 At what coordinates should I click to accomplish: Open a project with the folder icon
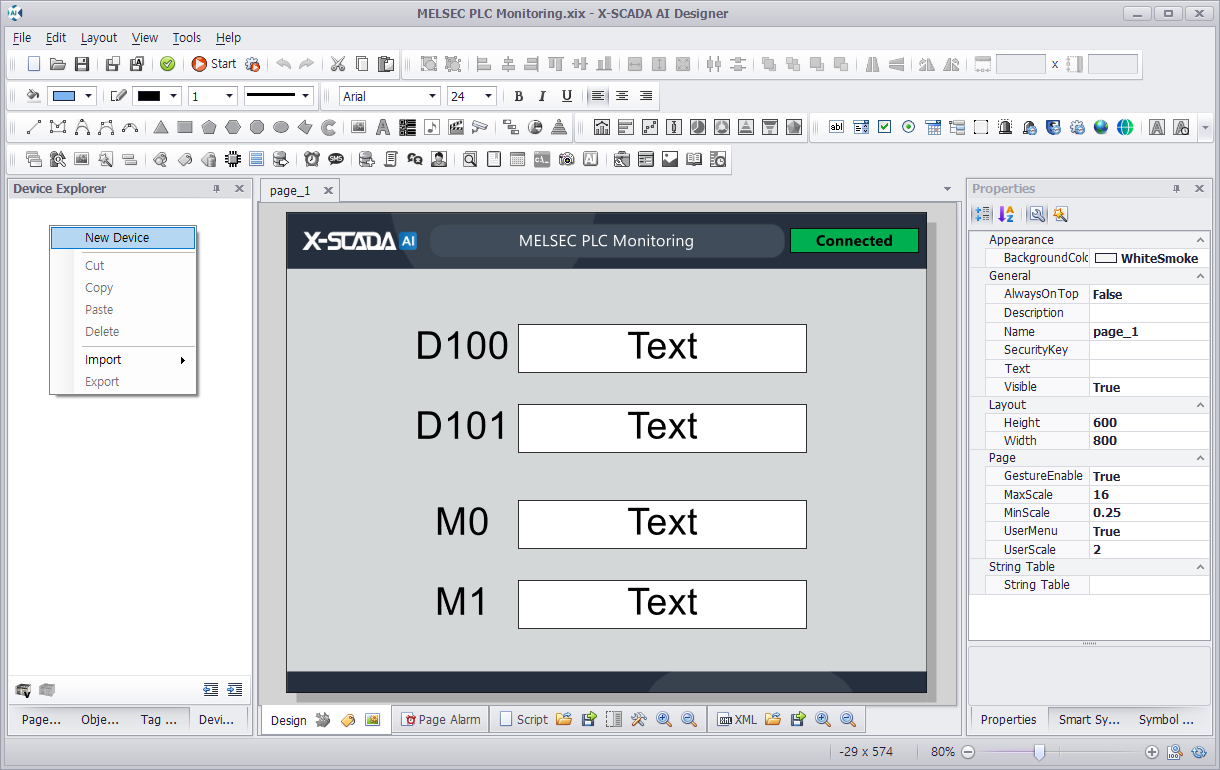point(58,64)
